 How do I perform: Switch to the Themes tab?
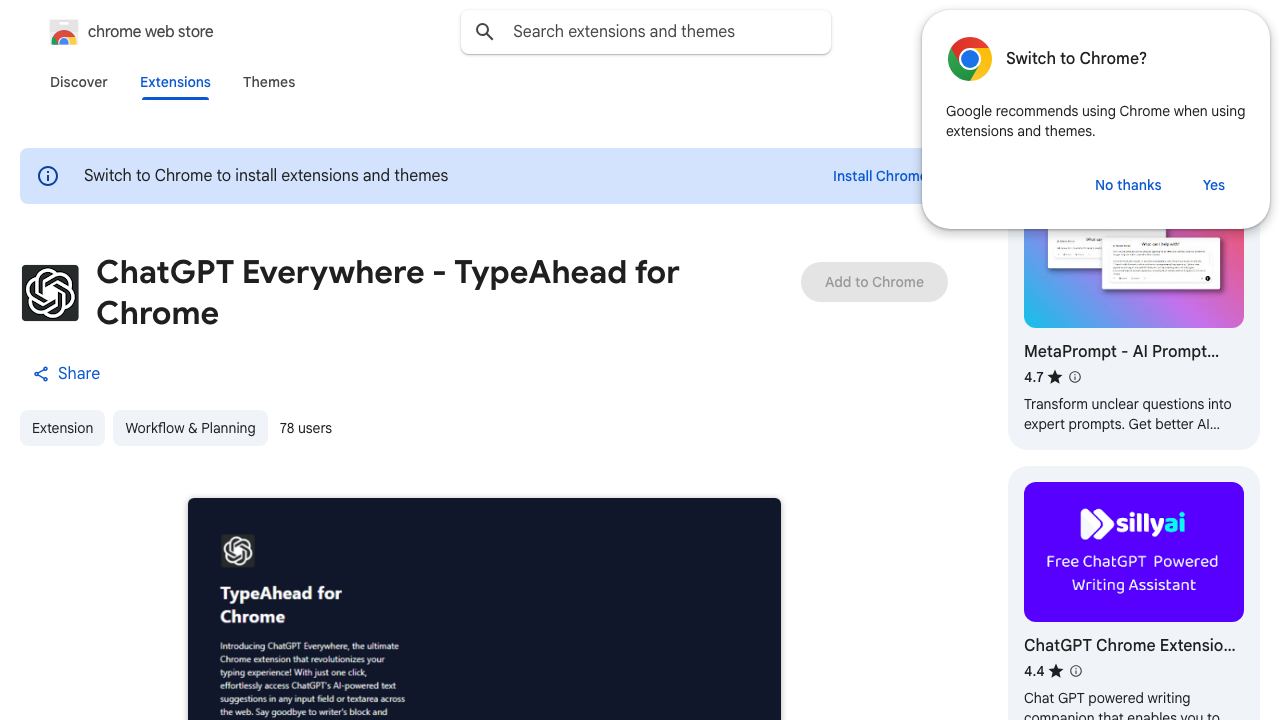(269, 82)
